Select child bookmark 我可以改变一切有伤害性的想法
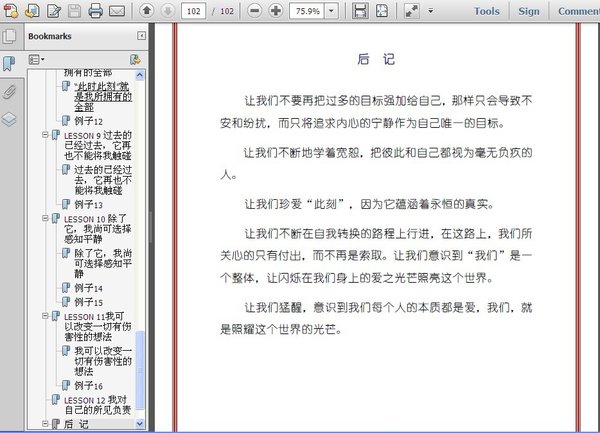Screen dimensions: 600x433 (x=103, y=361)
